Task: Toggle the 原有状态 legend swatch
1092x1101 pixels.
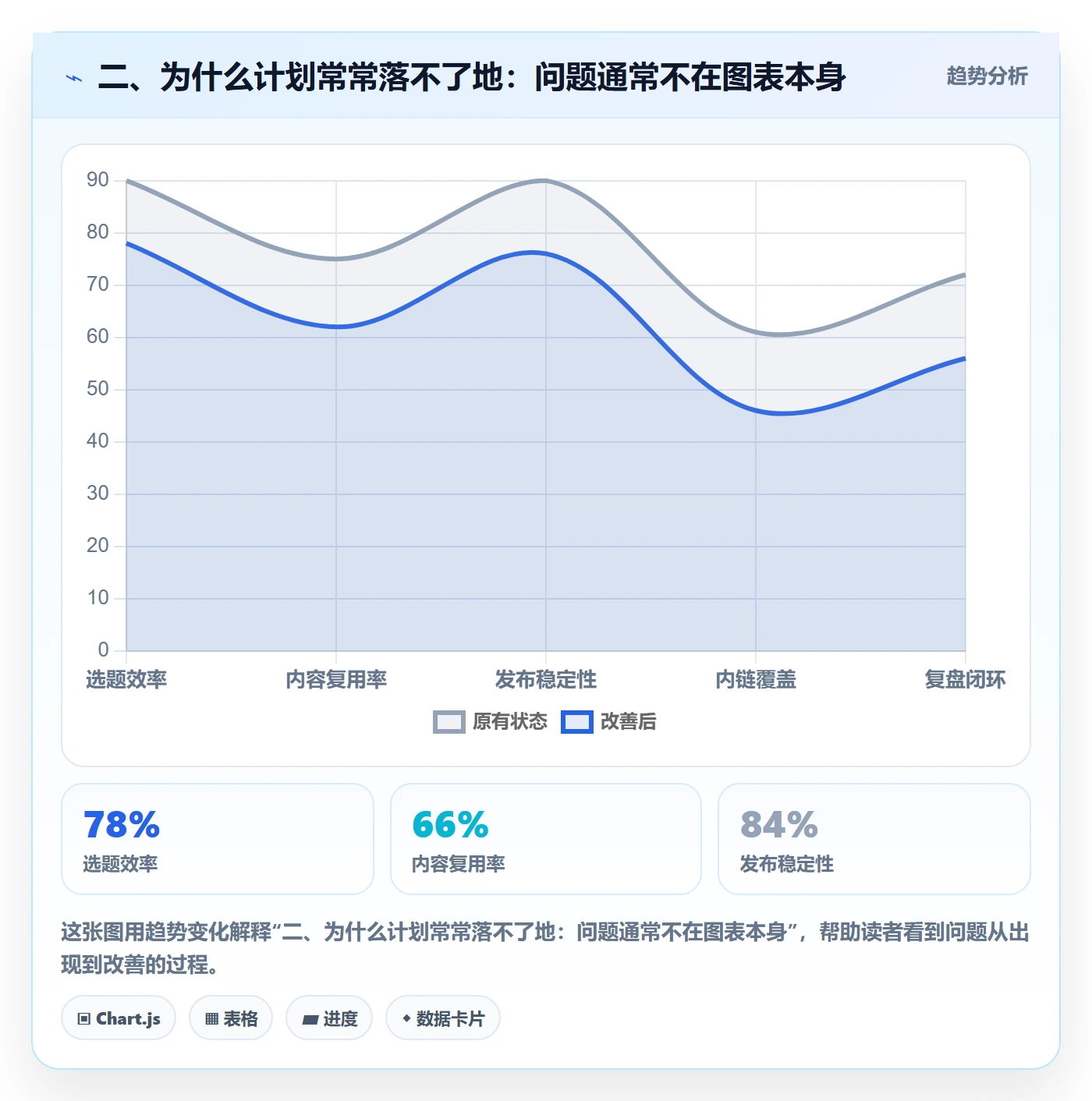Action: point(449,722)
